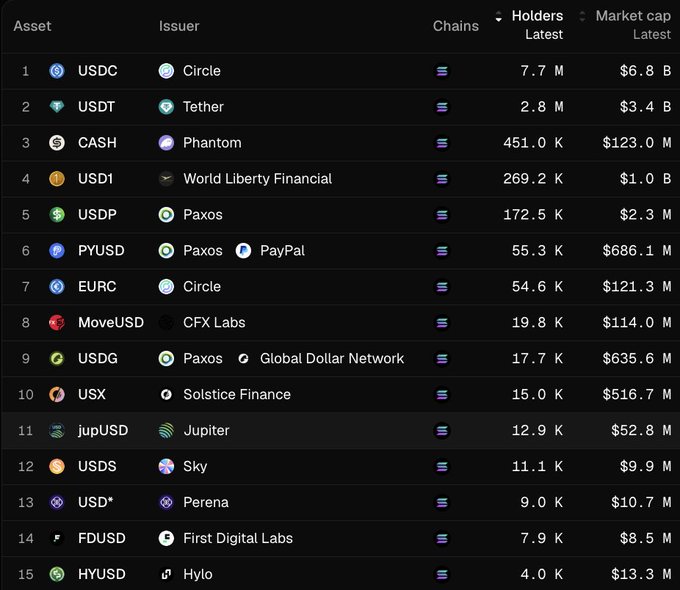Open the PYUSD asset name
The width and height of the screenshot is (680, 590).
[x=101, y=251]
